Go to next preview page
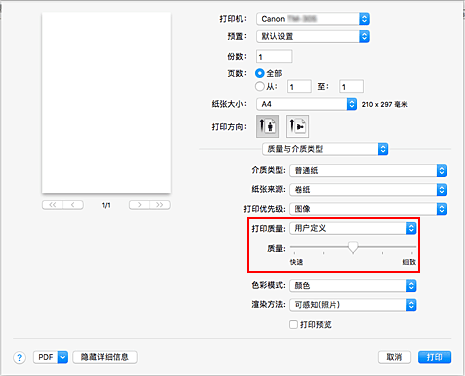The image size is (465, 376). 139,205
